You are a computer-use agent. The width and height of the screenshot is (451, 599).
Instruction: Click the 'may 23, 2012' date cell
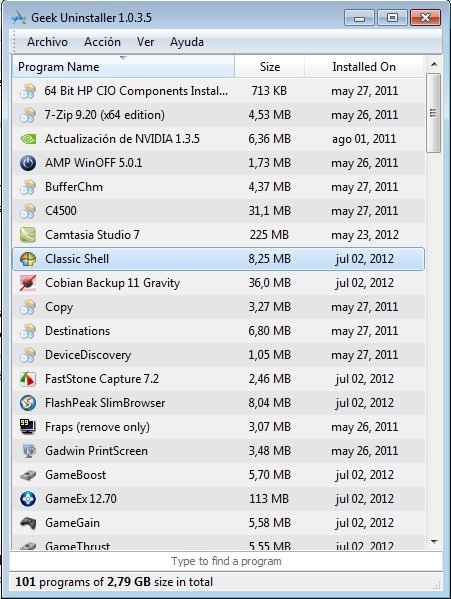click(365, 235)
